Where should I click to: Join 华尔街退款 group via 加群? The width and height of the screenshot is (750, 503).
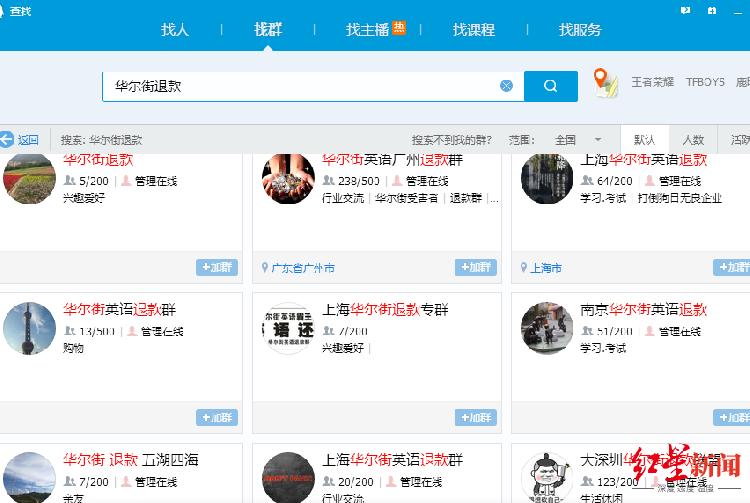(x=217, y=267)
